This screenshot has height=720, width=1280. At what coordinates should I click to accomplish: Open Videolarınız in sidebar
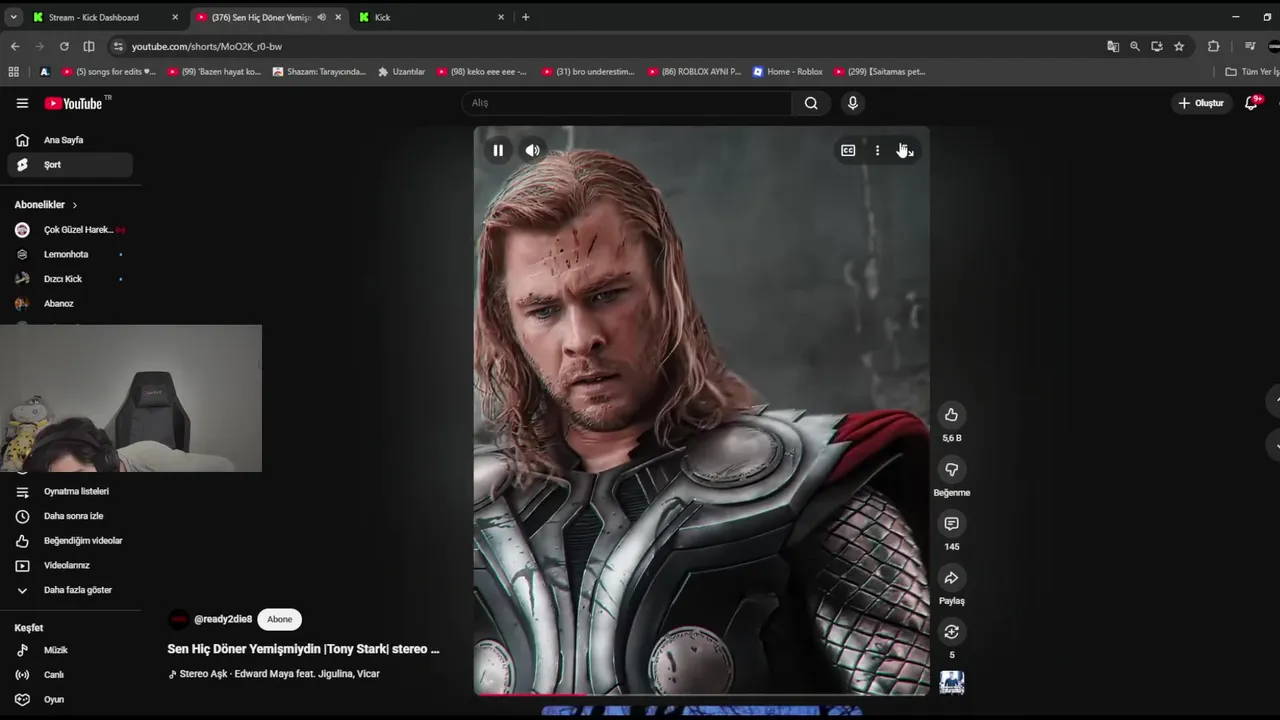(70, 565)
